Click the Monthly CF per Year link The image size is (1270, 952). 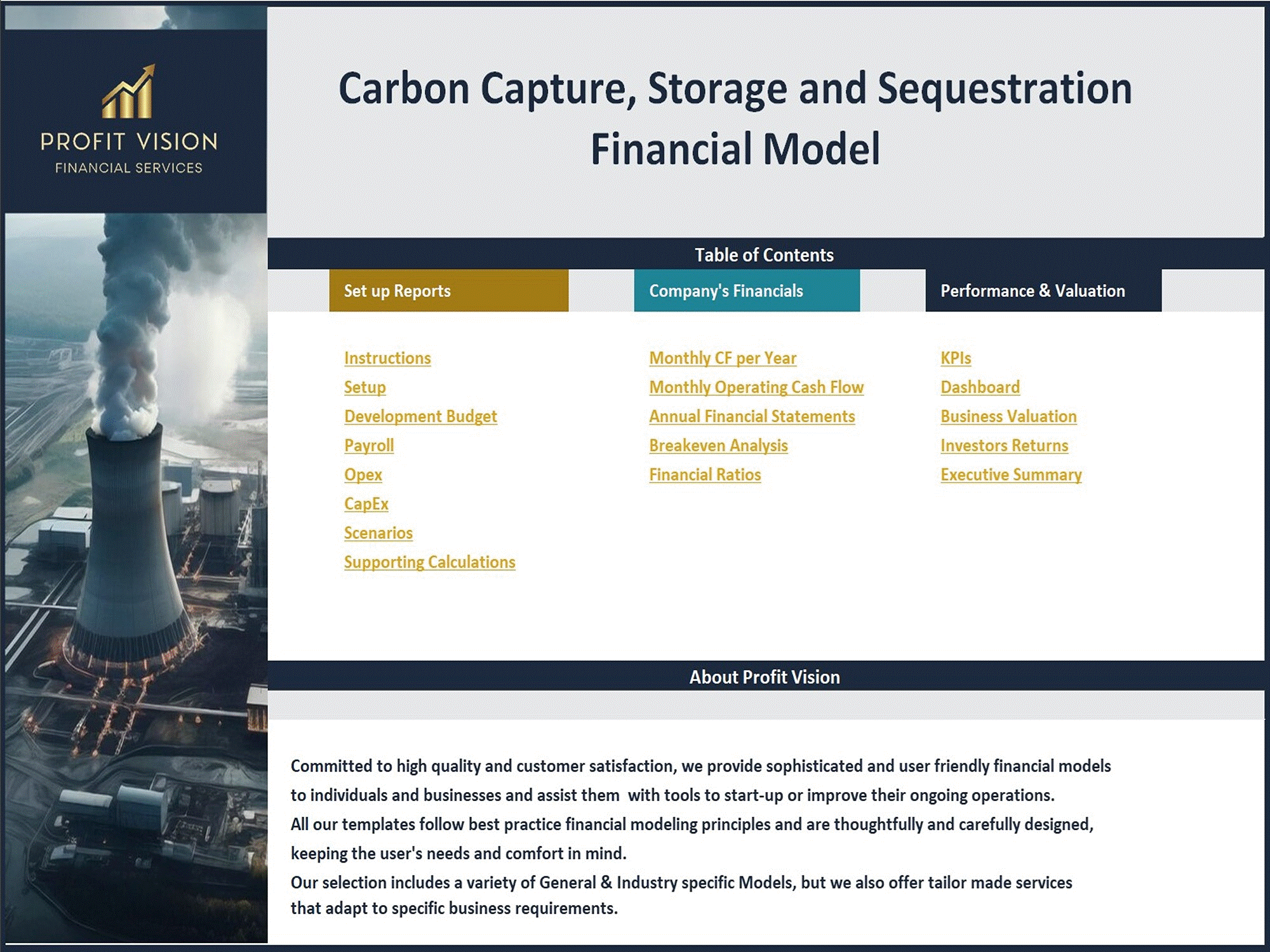click(723, 357)
